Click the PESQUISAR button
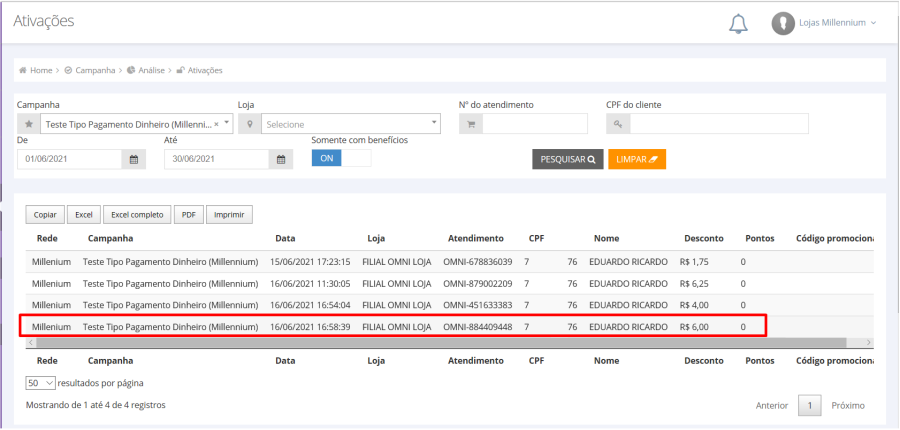900x430 pixels. pyautogui.click(x=568, y=160)
